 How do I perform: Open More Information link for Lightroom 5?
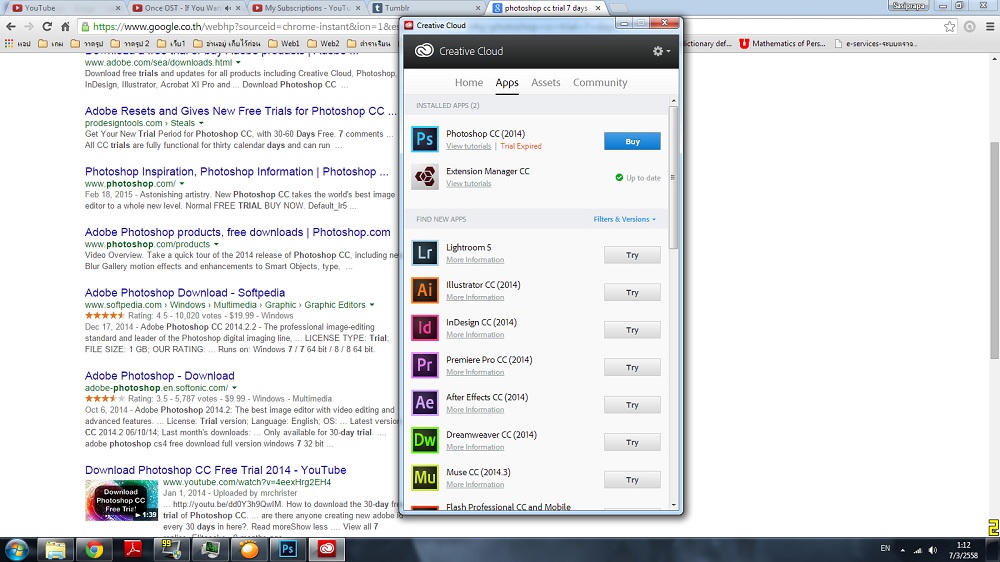pos(474,260)
